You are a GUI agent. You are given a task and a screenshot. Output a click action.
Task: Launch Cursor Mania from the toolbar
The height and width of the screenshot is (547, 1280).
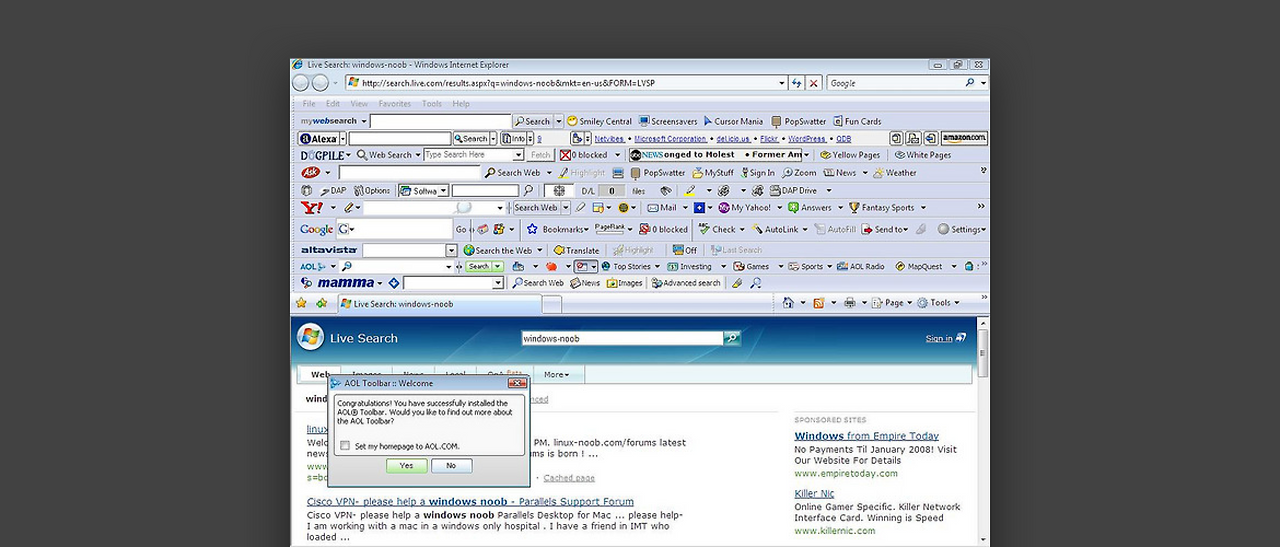tap(732, 121)
